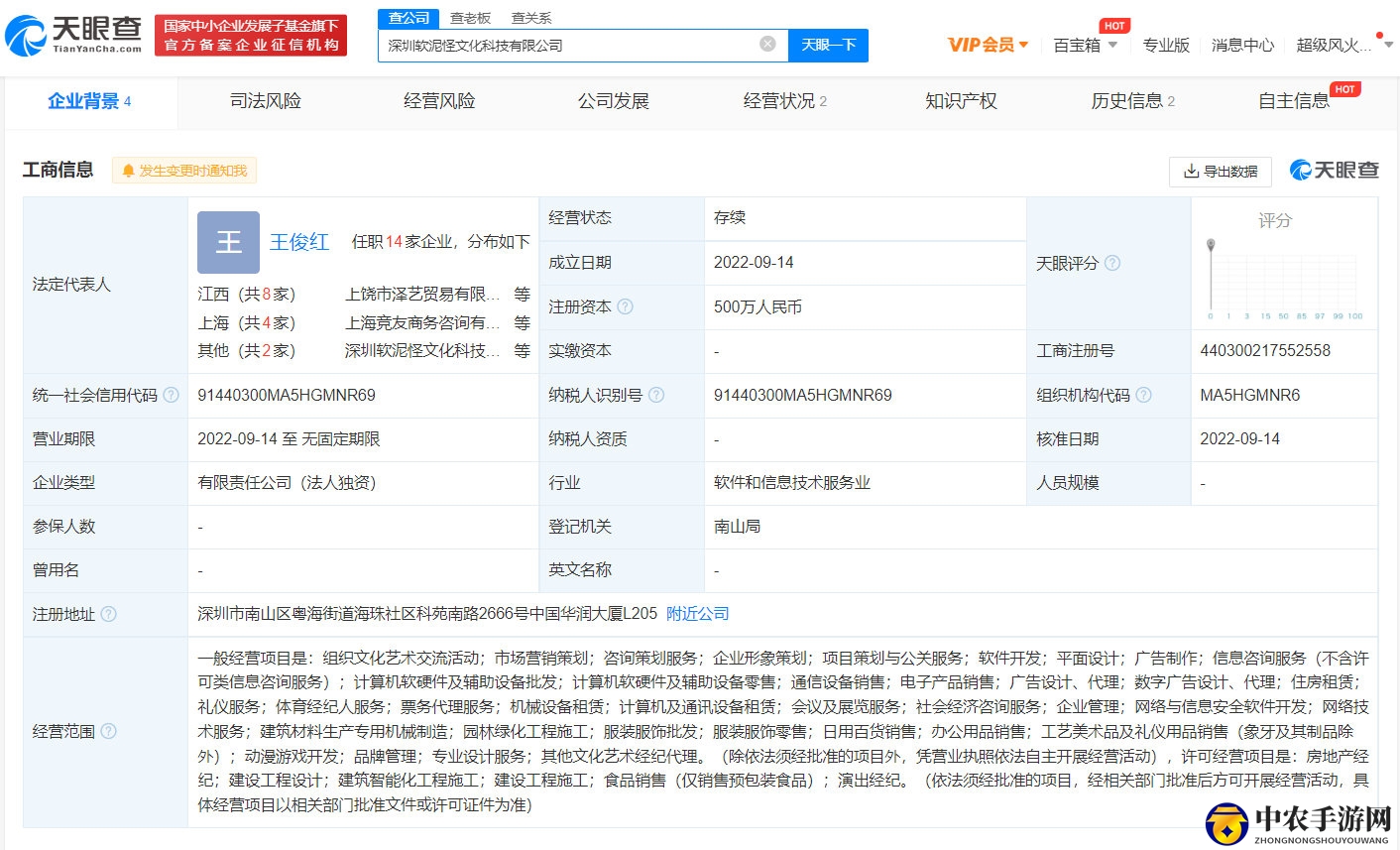The width and height of the screenshot is (1400, 850).
Task: Switch to the 查关系 search tab
Action: click(x=531, y=18)
